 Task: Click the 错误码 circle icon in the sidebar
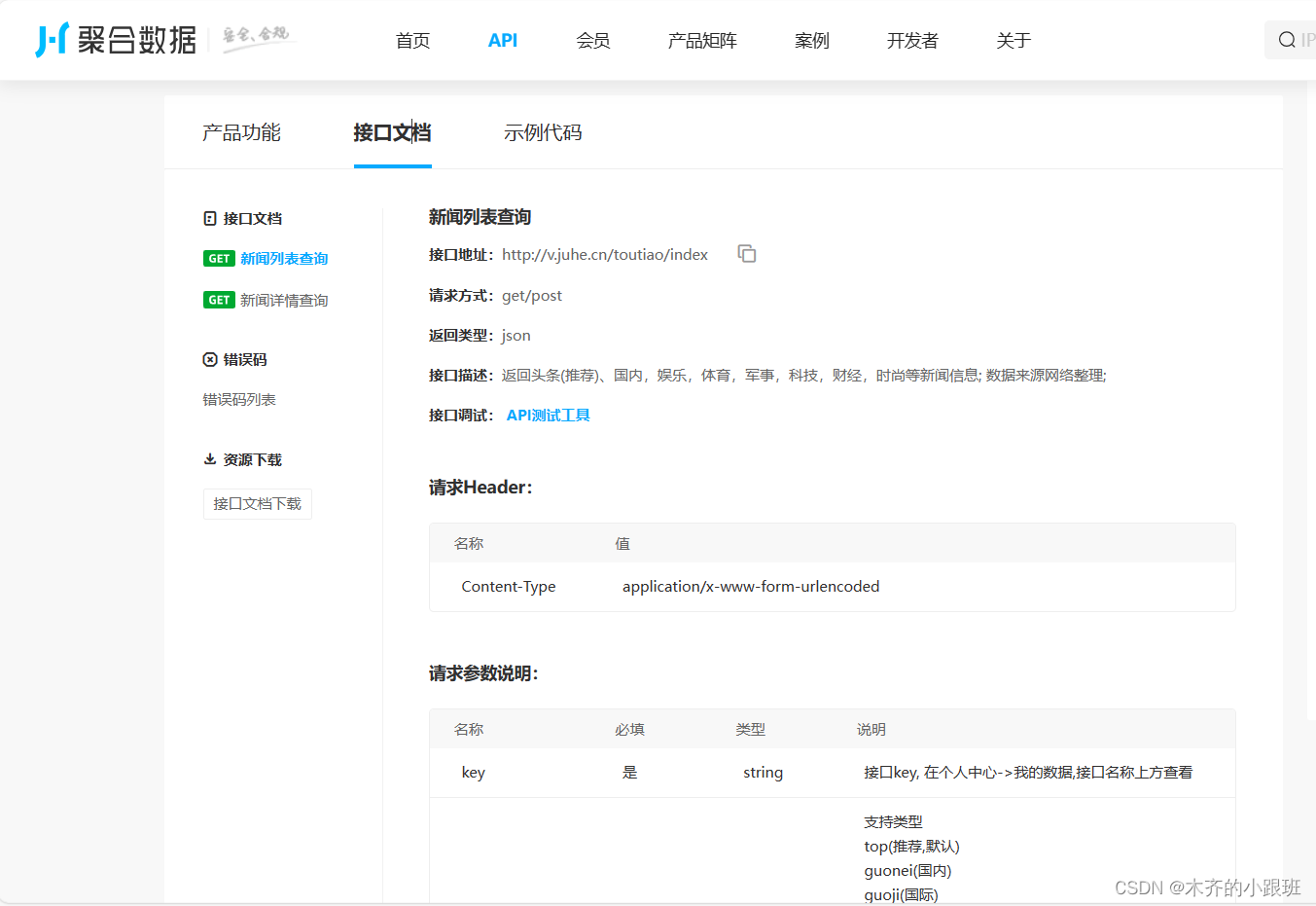[211, 358]
